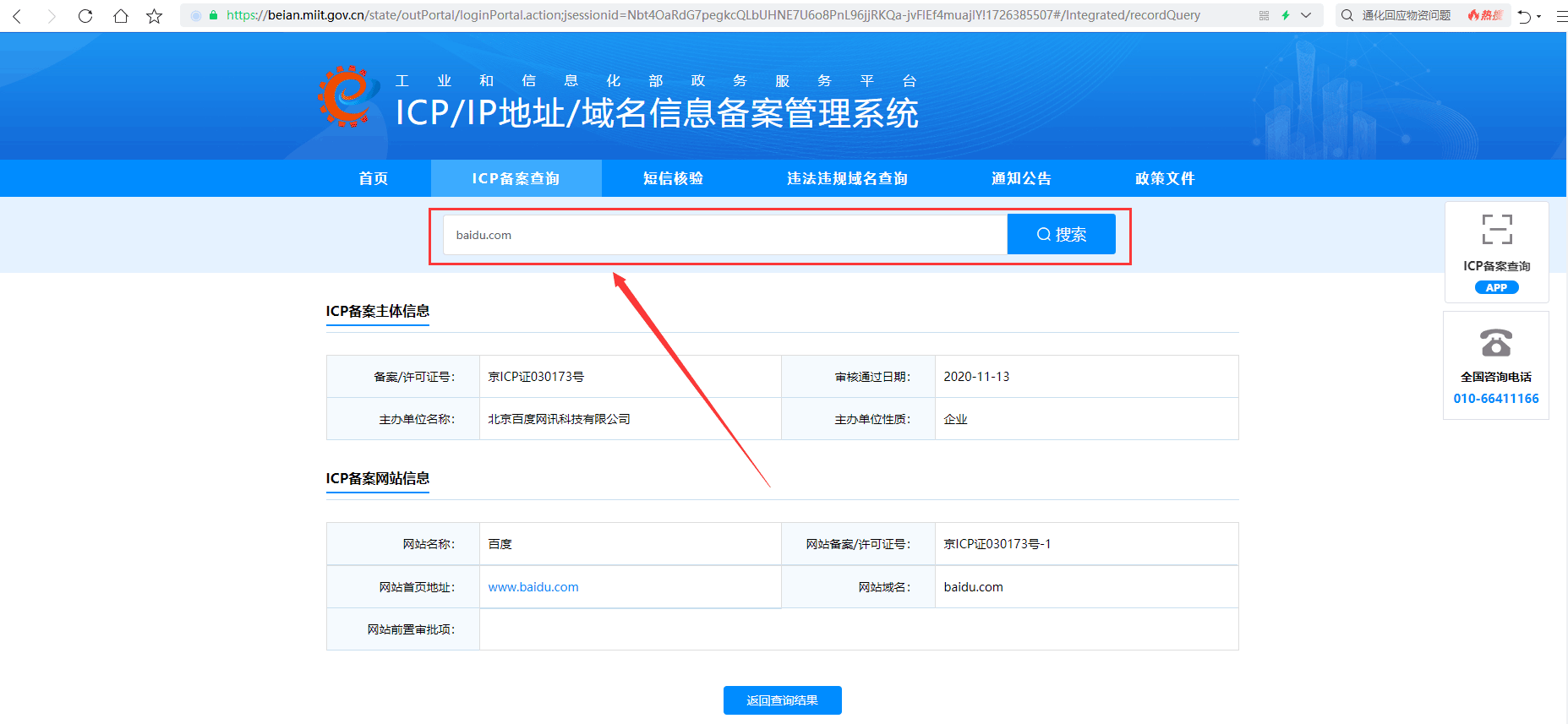Click the blue 搜索 button
The image size is (1568, 724).
coord(1062,234)
